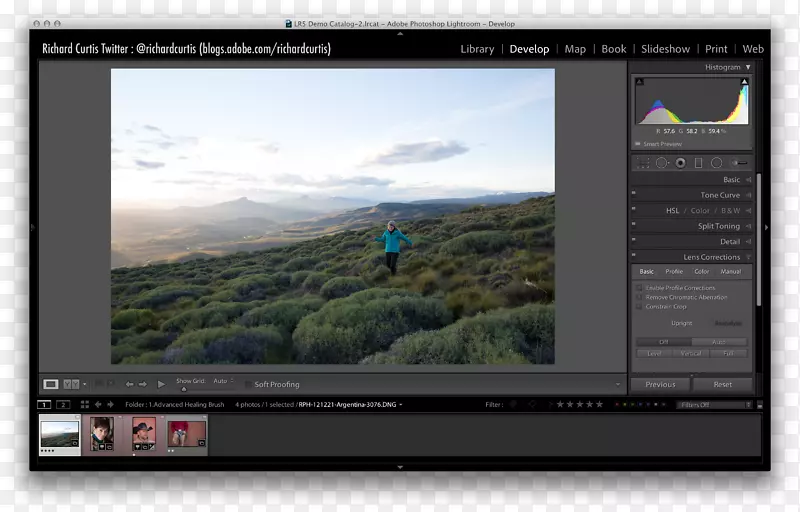Click the Reset button
The height and width of the screenshot is (512, 800).
pyautogui.click(x=722, y=385)
